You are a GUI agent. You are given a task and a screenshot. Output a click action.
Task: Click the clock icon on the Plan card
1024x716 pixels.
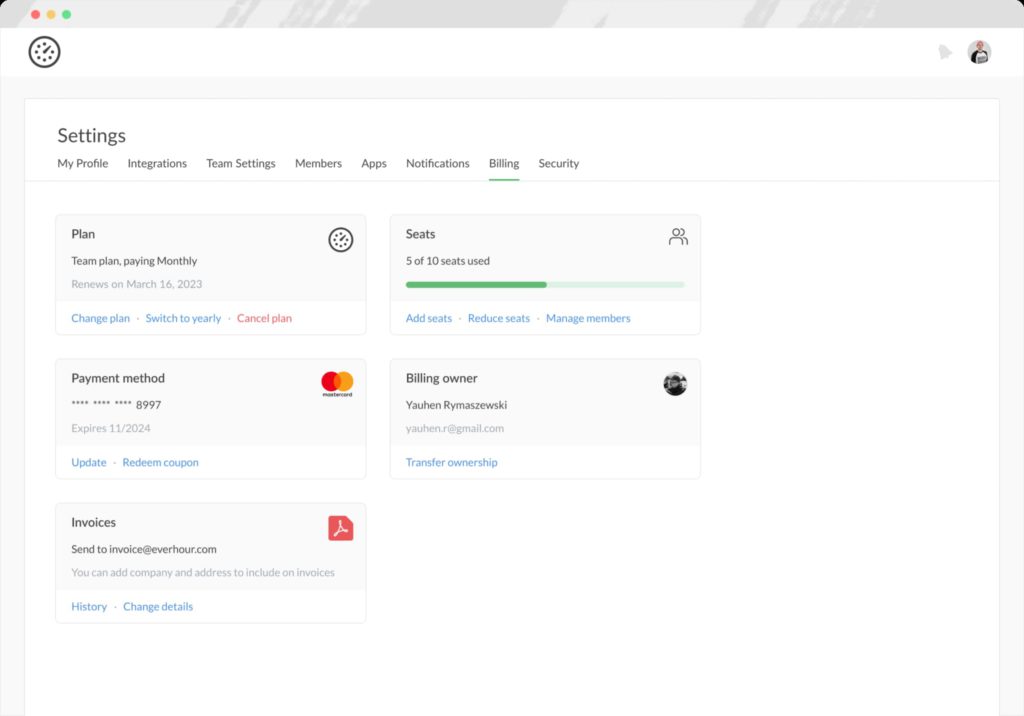pyautogui.click(x=340, y=240)
